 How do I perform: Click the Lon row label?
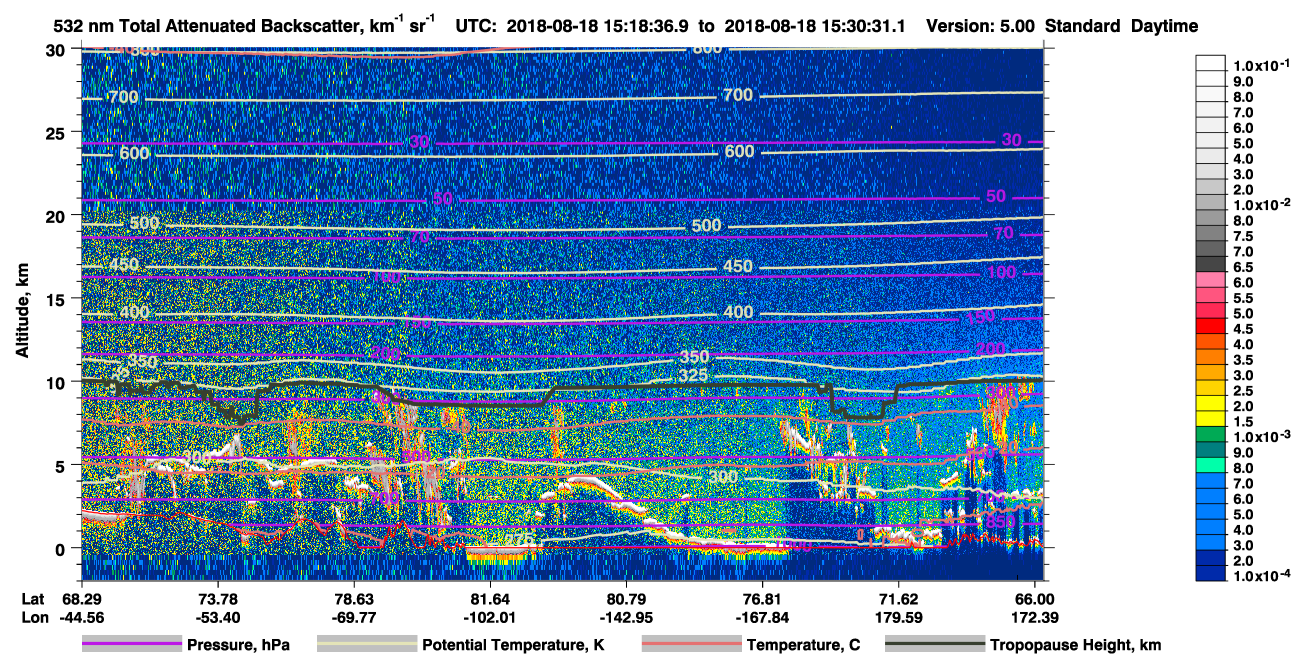pyautogui.click(x=33, y=617)
